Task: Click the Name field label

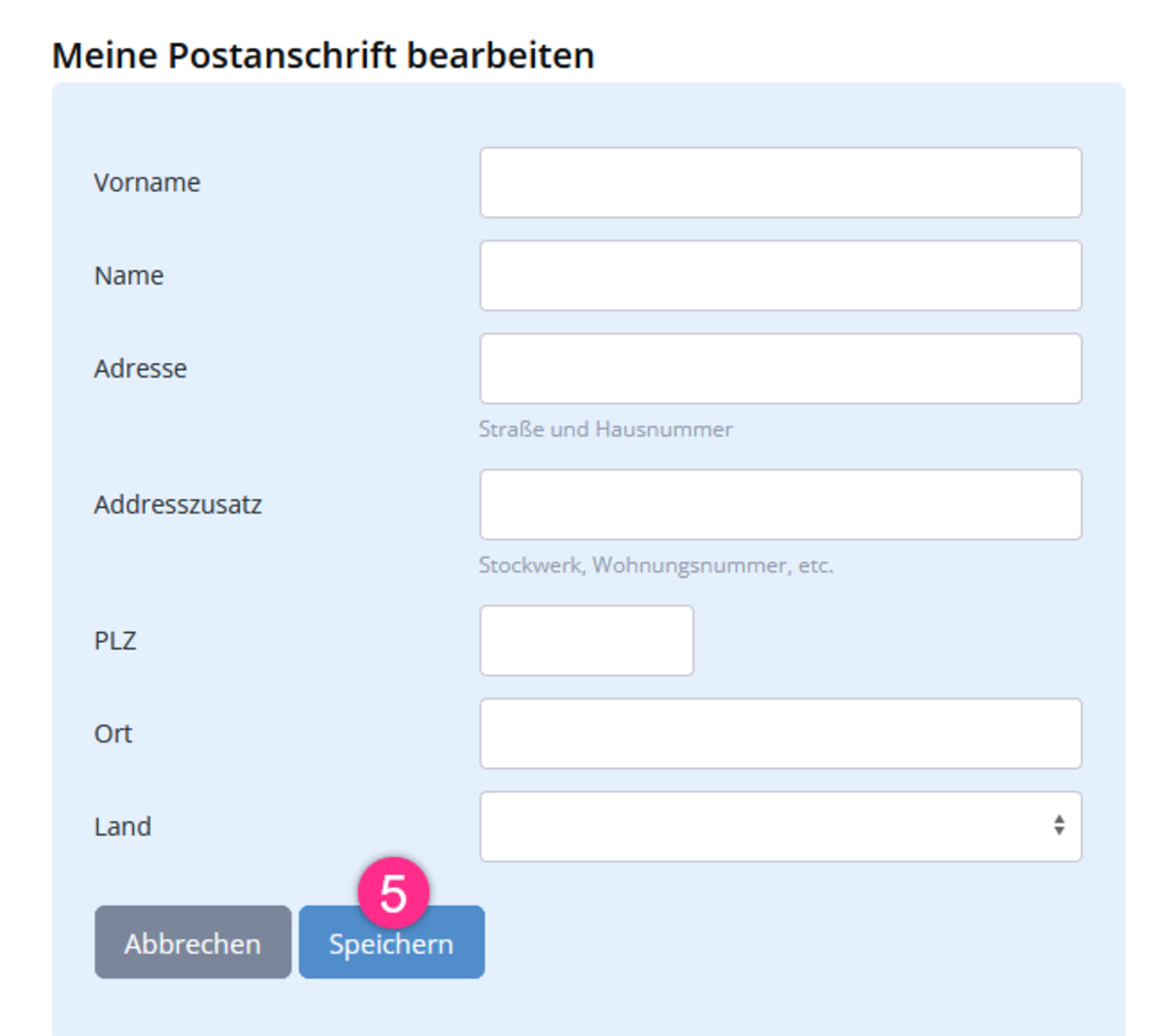Action: click(x=128, y=276)
